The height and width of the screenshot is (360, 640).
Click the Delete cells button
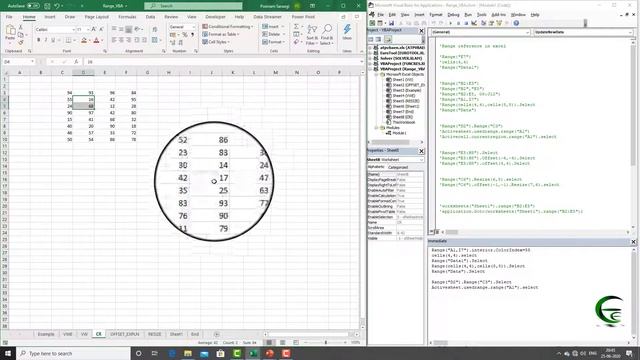coord(272,34)
